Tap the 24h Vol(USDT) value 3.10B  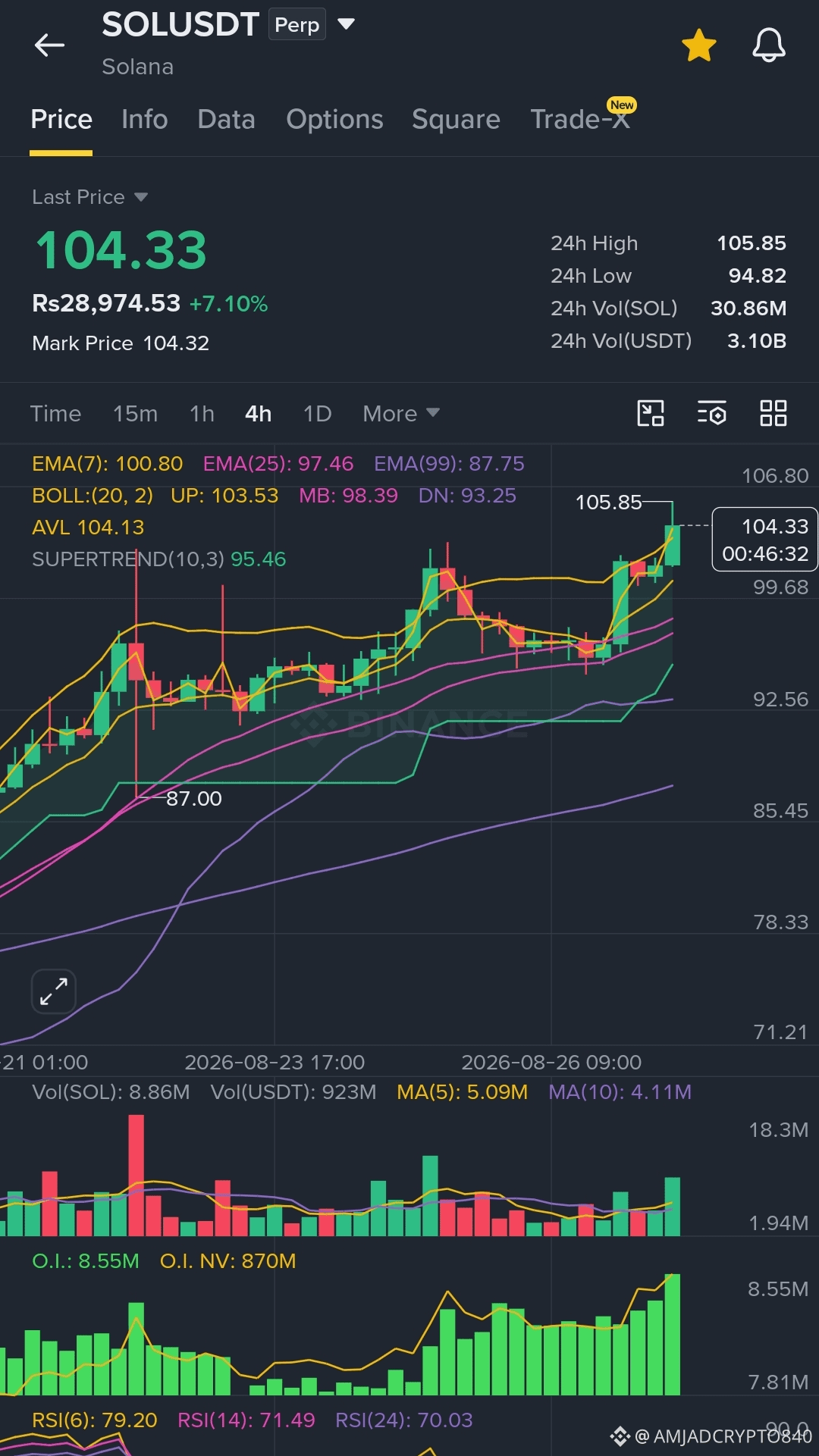pyautogui.click(x=756, y=341)
